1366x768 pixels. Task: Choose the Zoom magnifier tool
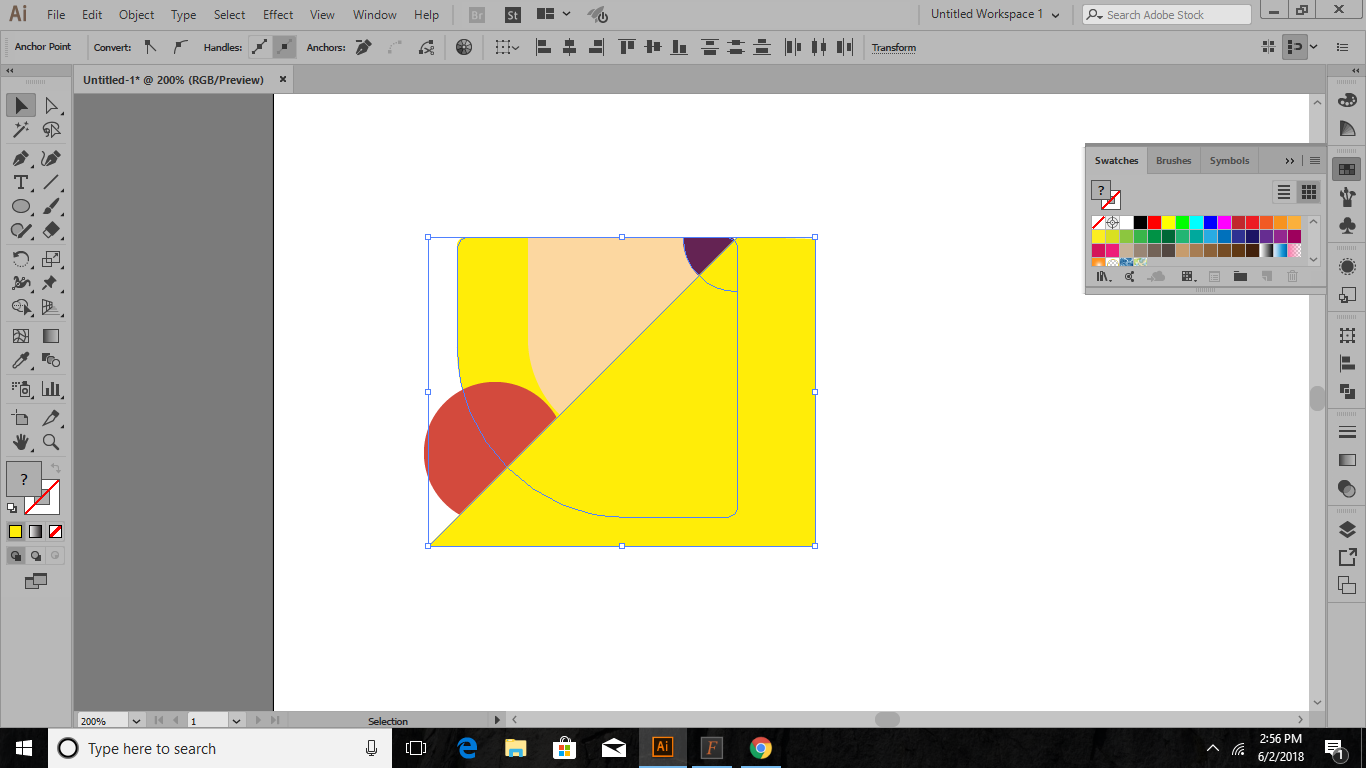52,442
